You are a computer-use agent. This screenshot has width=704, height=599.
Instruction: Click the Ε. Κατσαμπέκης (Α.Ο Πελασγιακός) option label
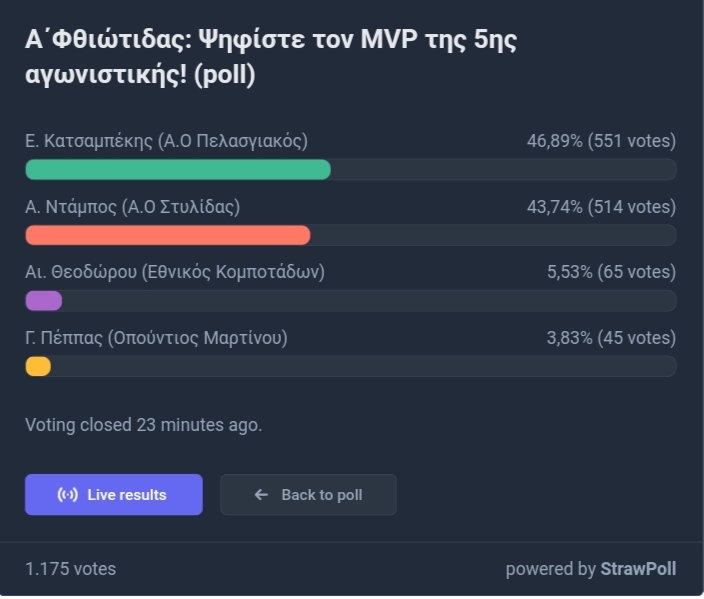(x=166, y=141)
